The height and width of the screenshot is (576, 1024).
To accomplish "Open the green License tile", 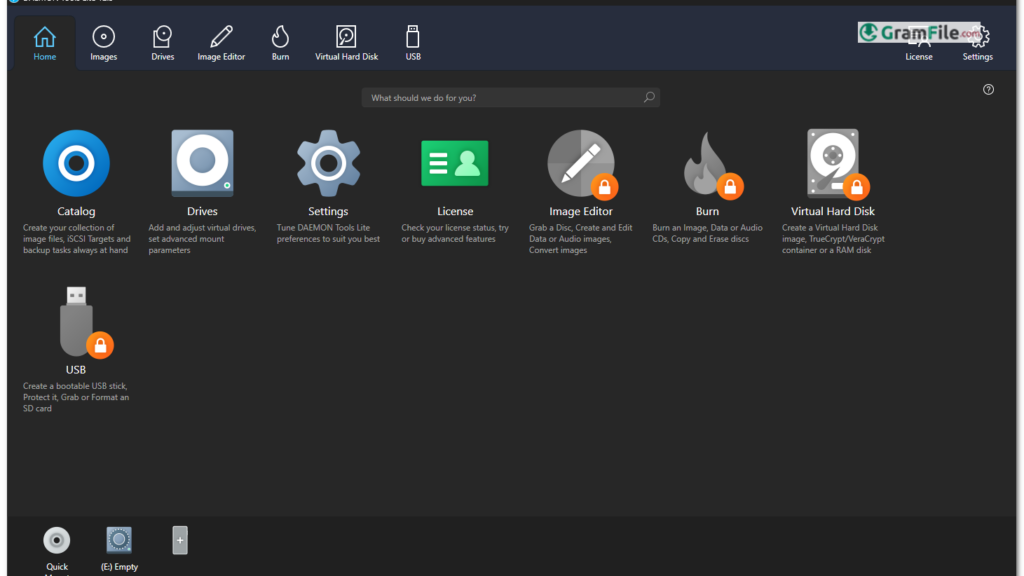I will (455, 163).
